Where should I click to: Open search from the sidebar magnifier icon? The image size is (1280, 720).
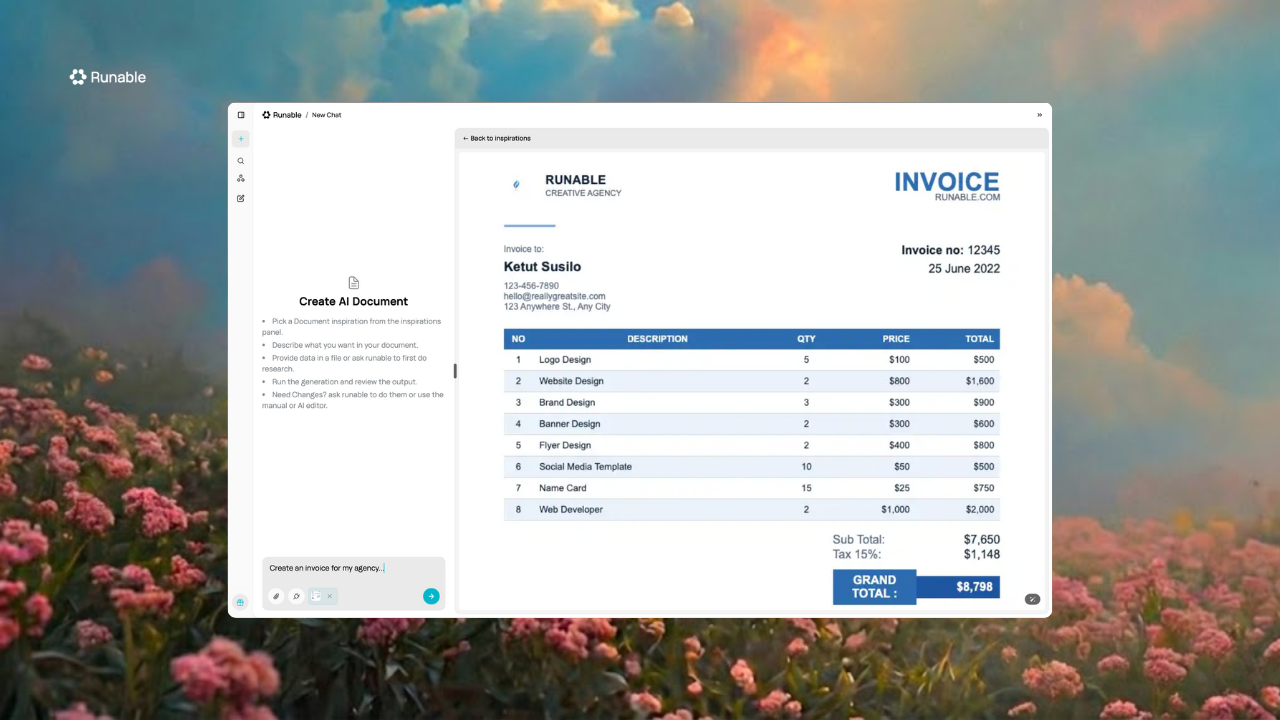240,160
